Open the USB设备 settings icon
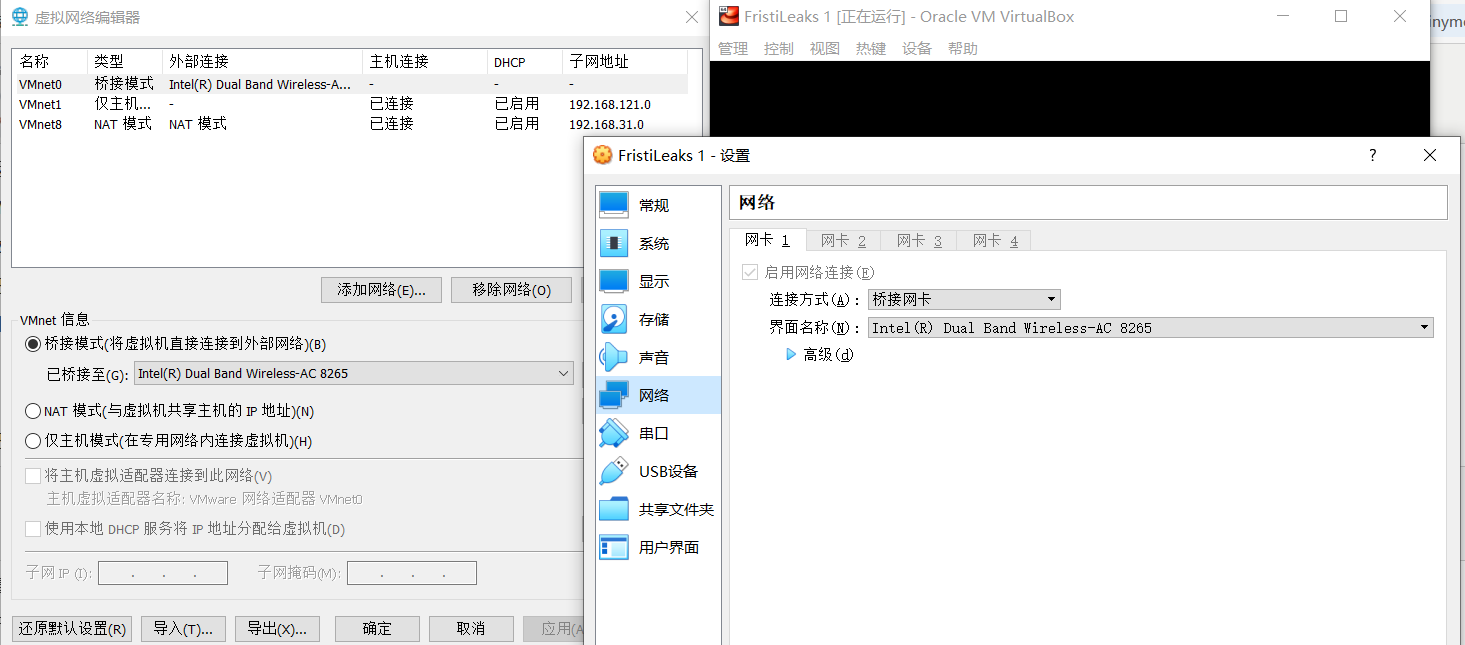The image size is (1465, 645). point(613,471)
